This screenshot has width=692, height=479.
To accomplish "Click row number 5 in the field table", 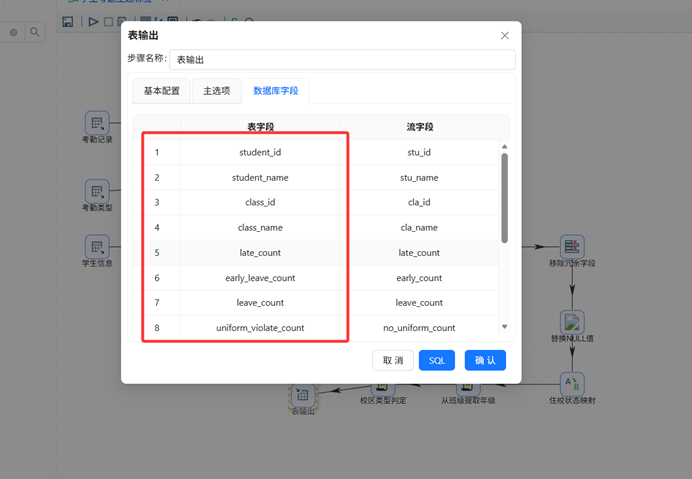I will (x=157, y=253).
